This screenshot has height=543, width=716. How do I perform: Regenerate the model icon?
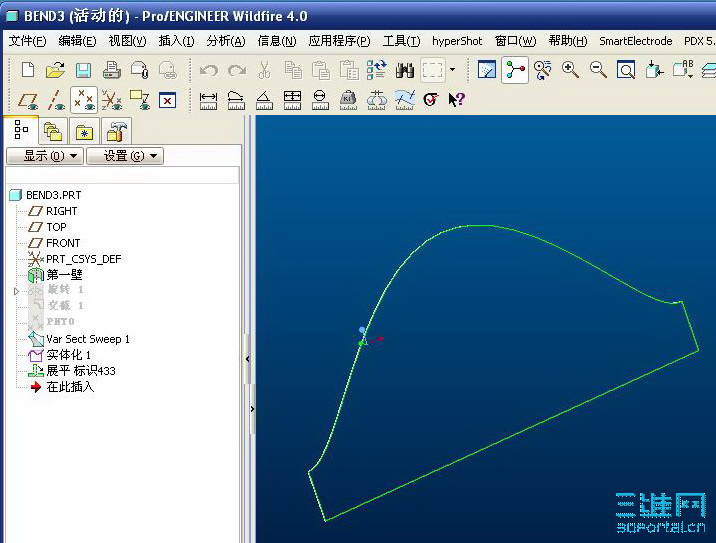[x=377, y=70]
